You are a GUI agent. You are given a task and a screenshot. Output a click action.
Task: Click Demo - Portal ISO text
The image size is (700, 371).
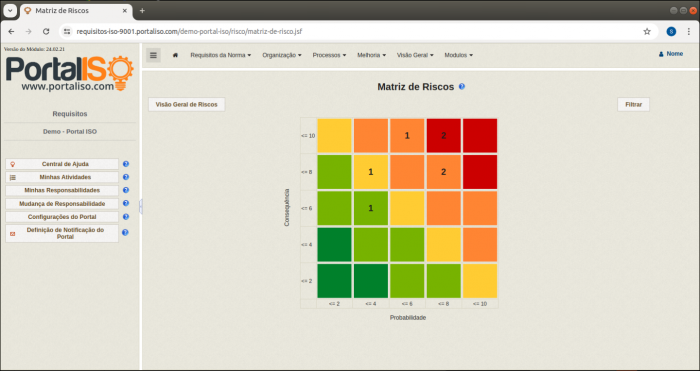(70, 132)
